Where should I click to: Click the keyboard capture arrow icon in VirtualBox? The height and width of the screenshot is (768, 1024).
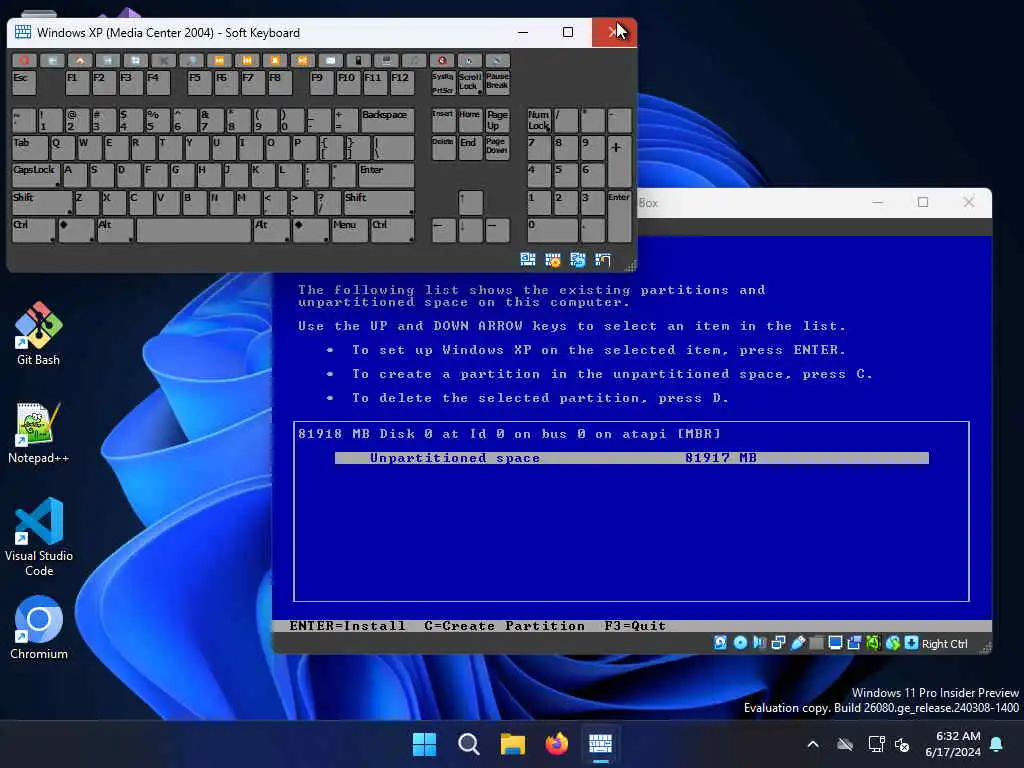[912, 643]
